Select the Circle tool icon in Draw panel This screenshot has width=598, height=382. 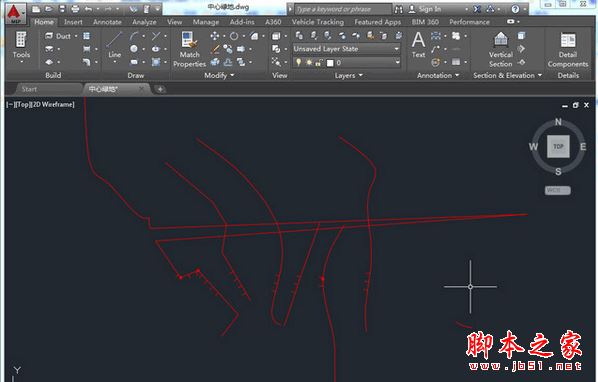point(134,49)
